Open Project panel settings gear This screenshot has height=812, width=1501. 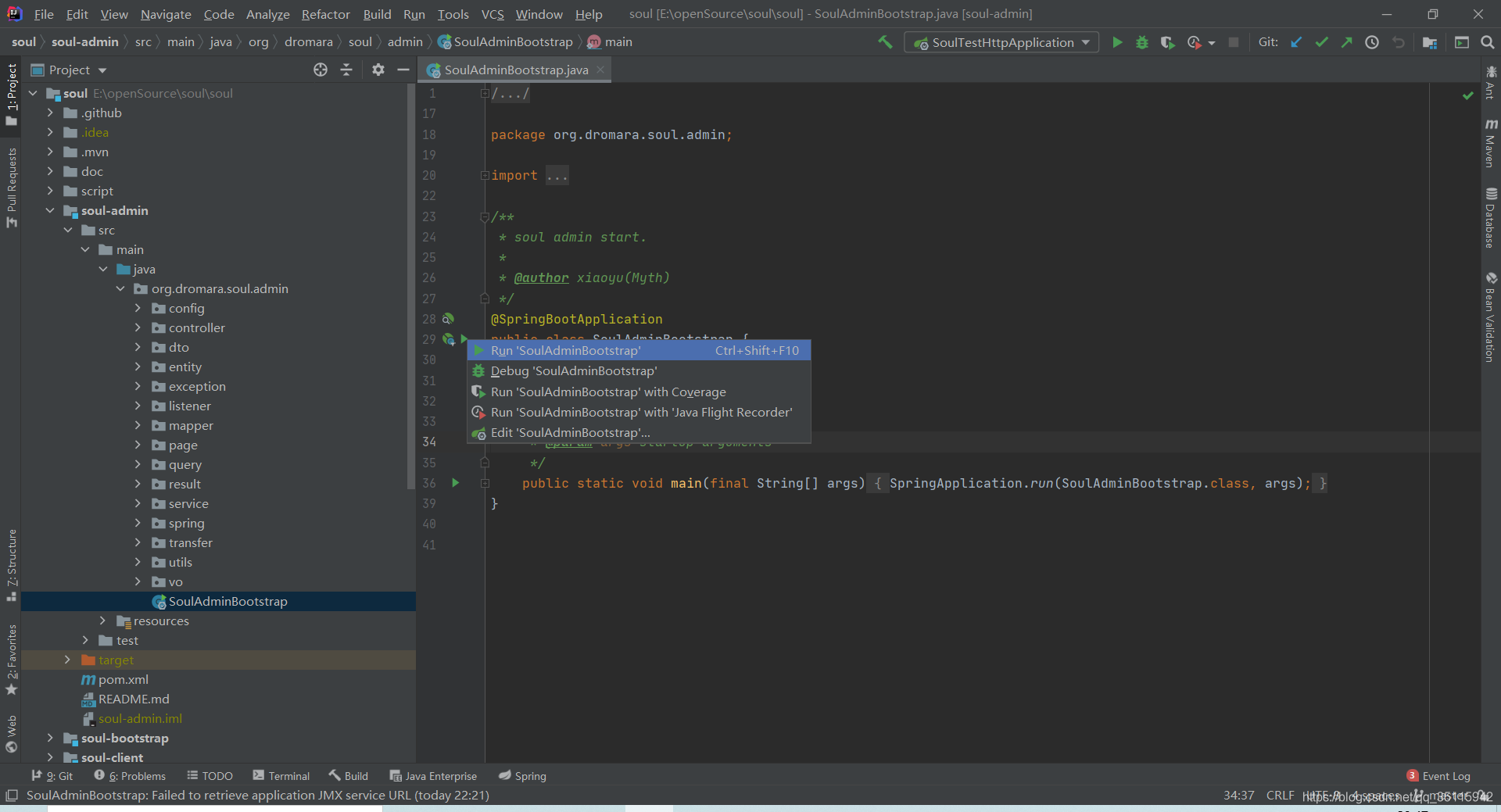[x=378, y=70]
